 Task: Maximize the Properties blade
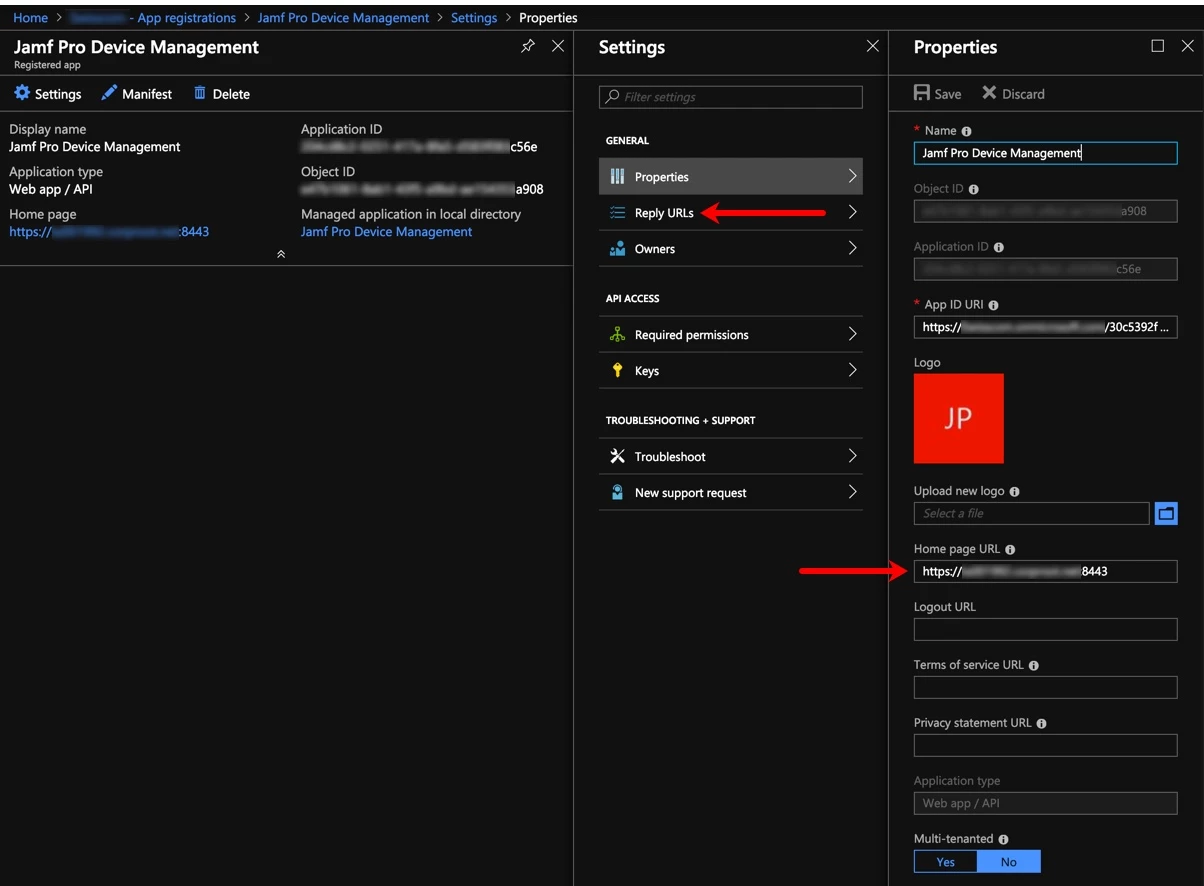pos(1158,46)
